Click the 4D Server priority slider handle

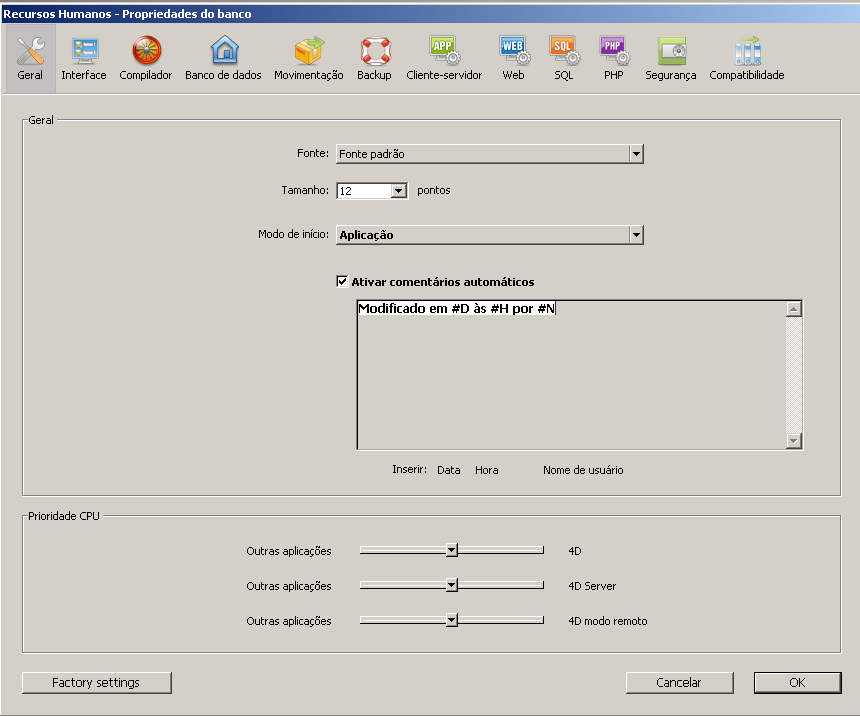[452, 585]
